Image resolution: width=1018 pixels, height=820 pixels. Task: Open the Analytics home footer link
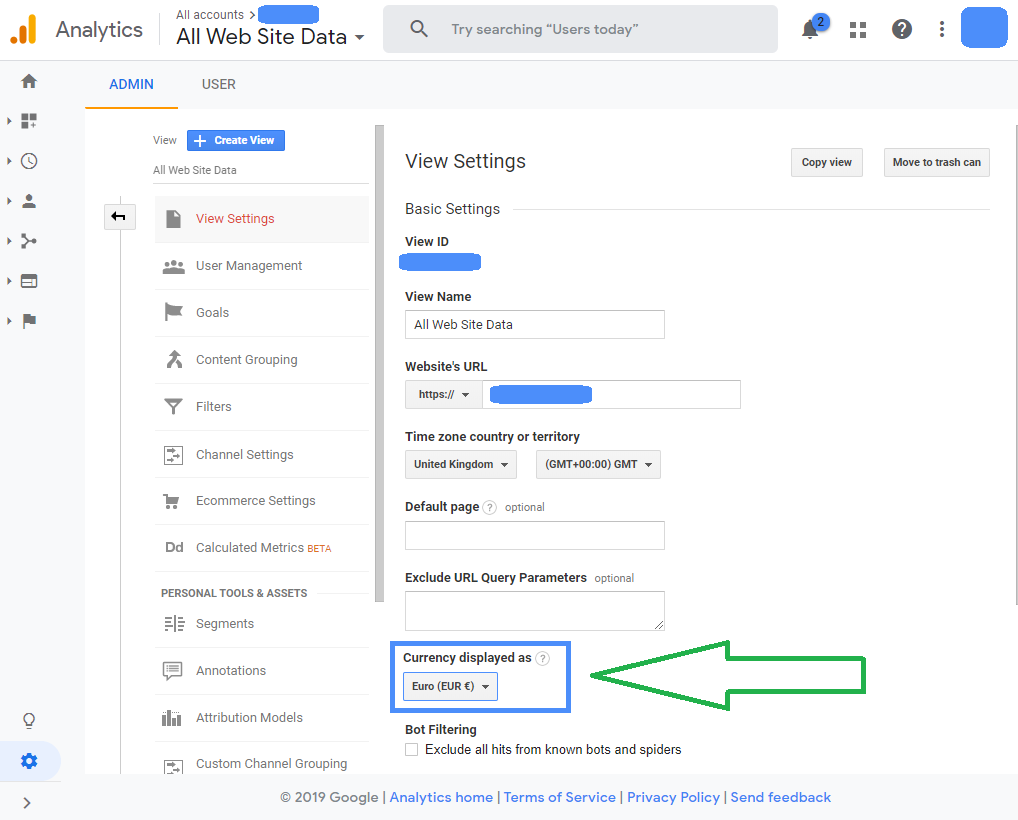(441, 797)
